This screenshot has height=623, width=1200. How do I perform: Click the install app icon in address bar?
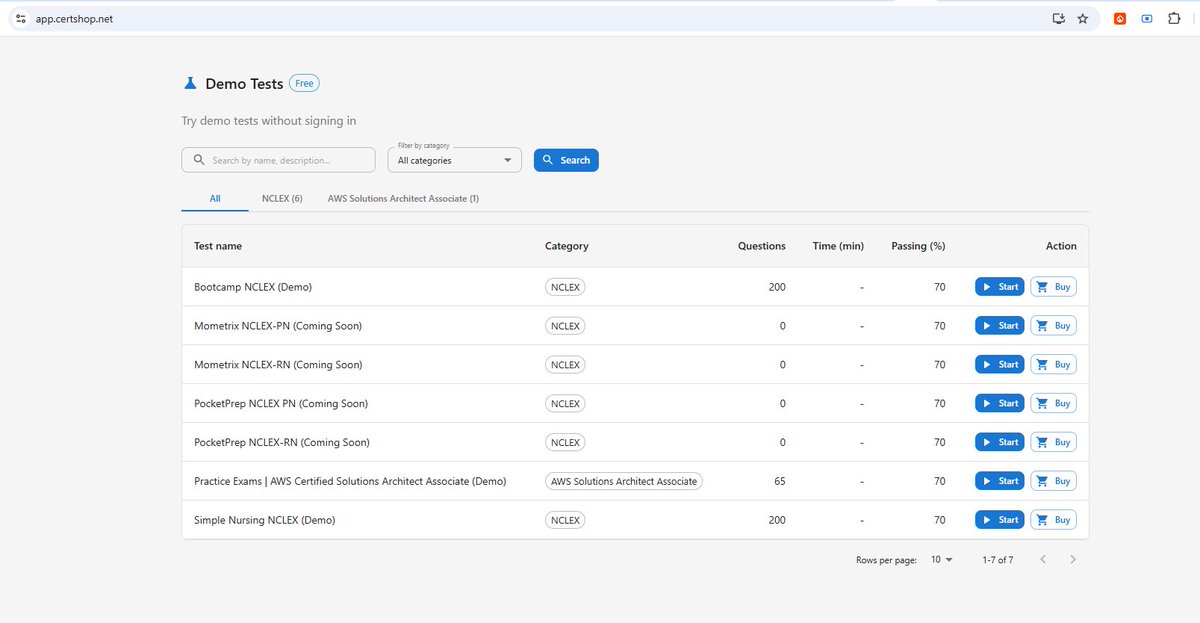click(1059, 18)
